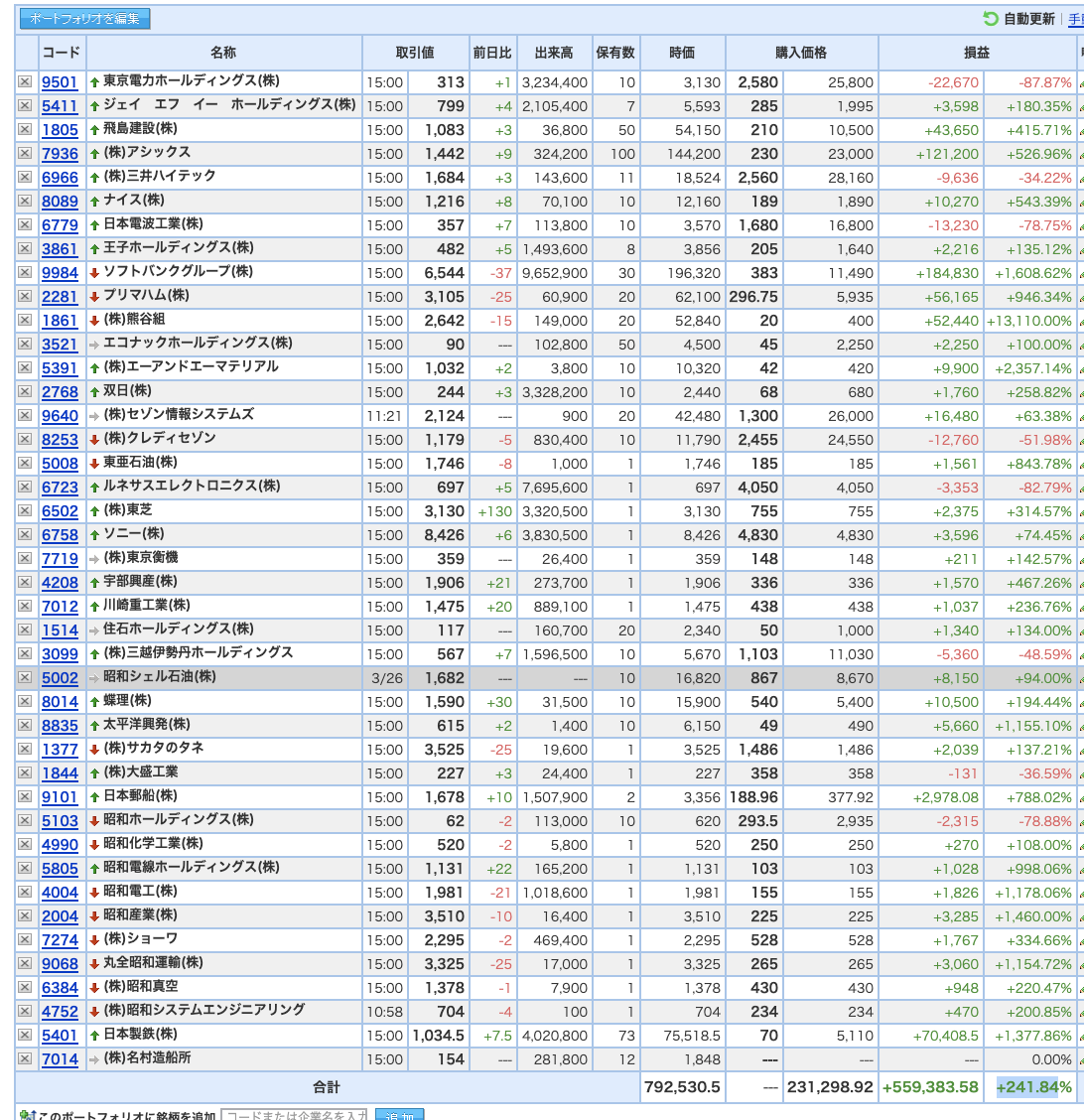
Task: Click the loss value -22,670 in 9501 row
Action: click(953, 82)
